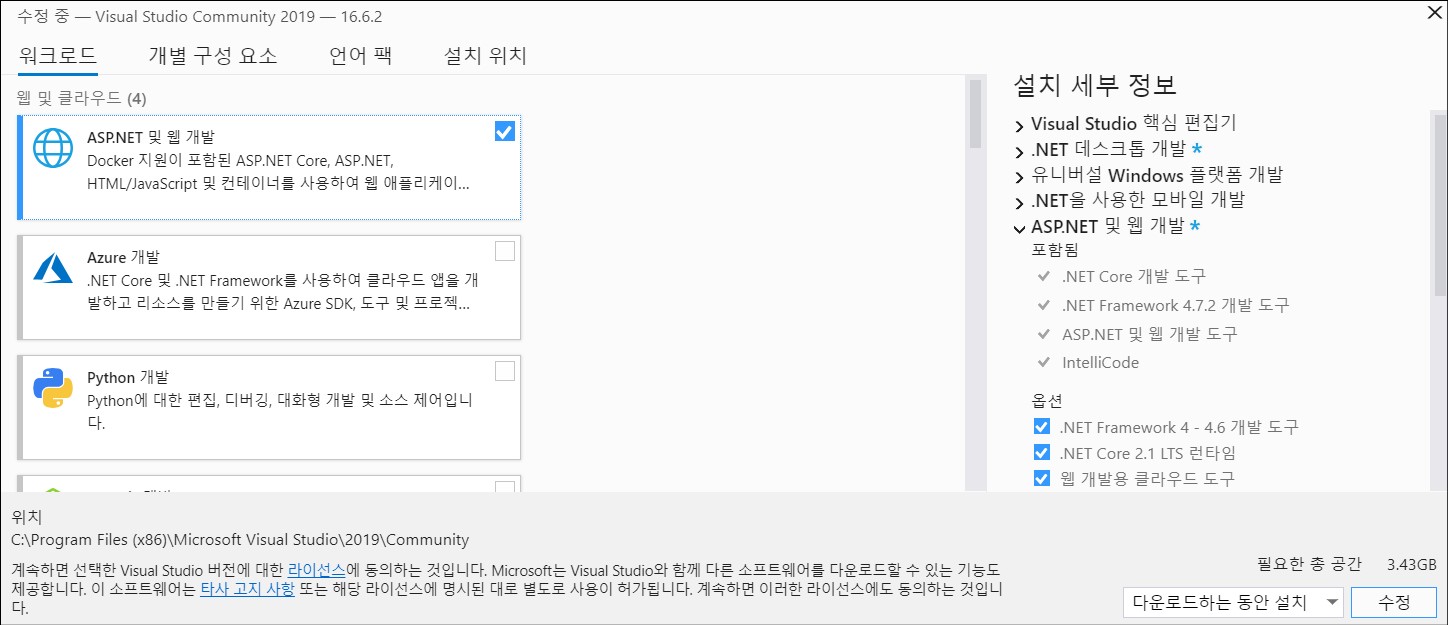Open the 타사 고지 사항 link

pyautogui.click(x=247, y=588)
